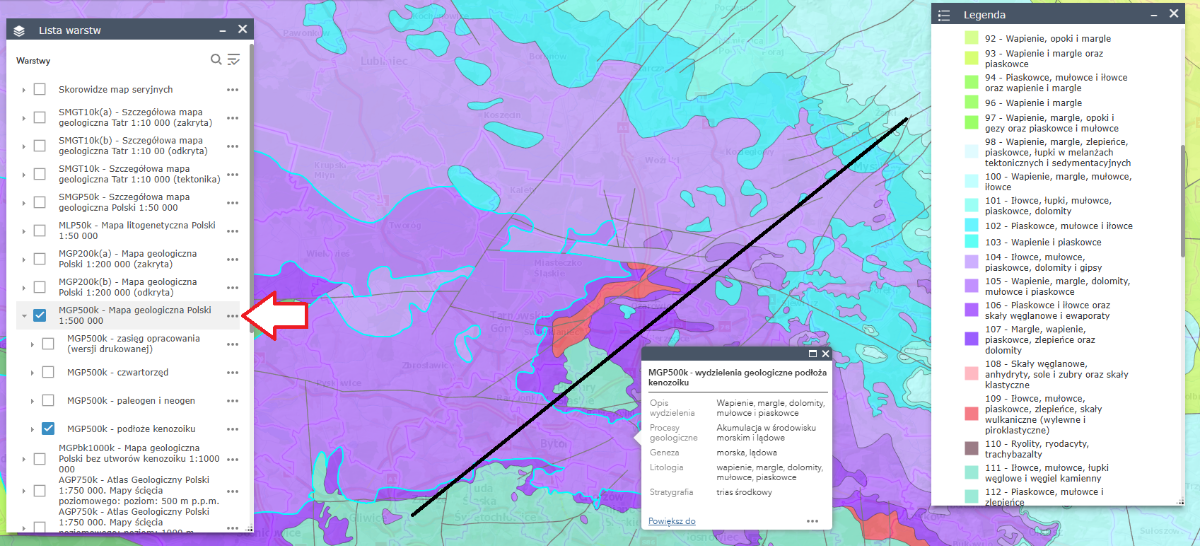Image resolution: width=1200 pixels, height=546 pixels.
Task: Open options for the Skorowidze map seryjnych layer
Action: (x=233, y=90)
